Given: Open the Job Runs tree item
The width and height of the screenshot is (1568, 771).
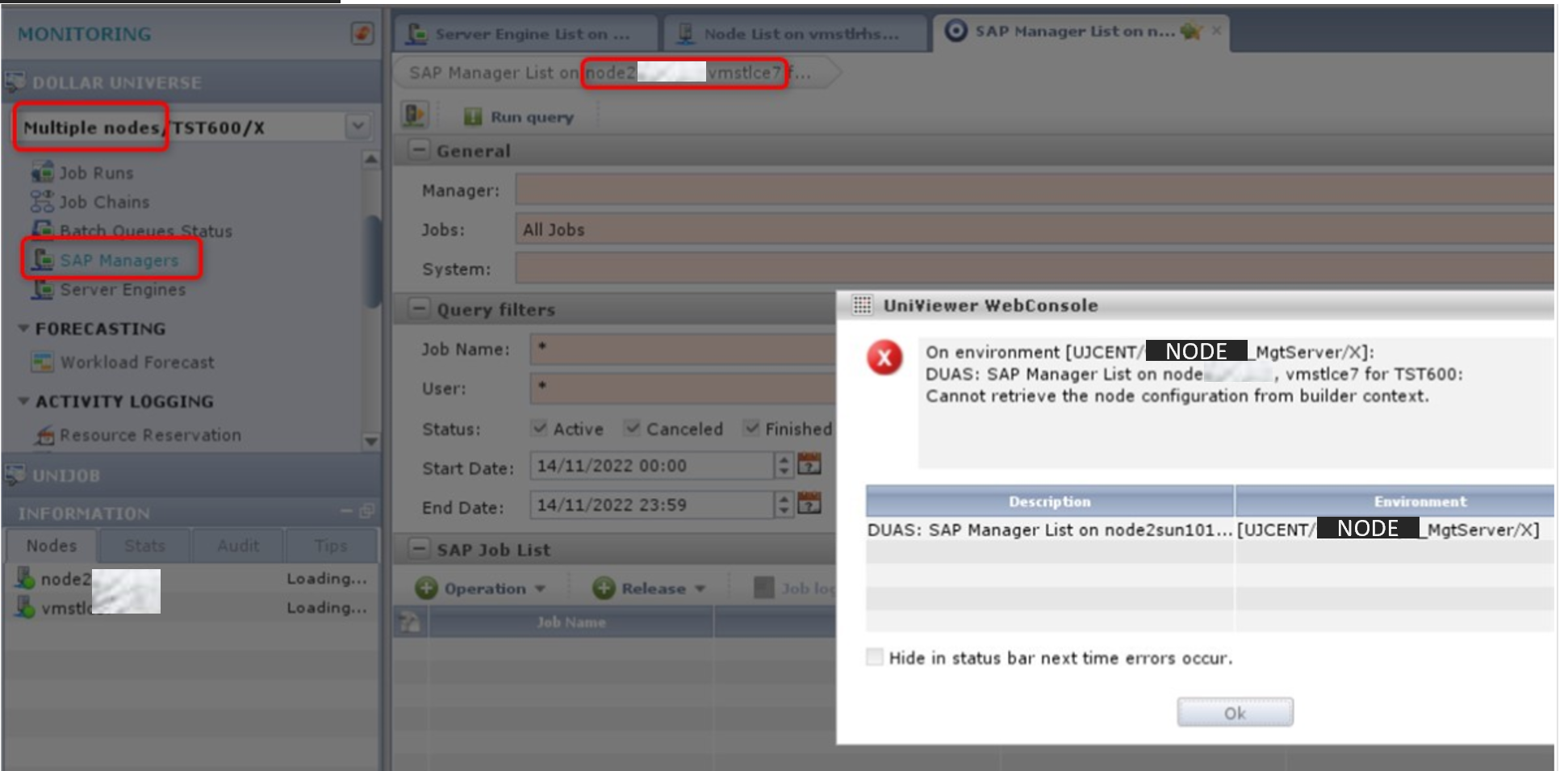Looking at the screenshot, I should (x=96, y=173).
